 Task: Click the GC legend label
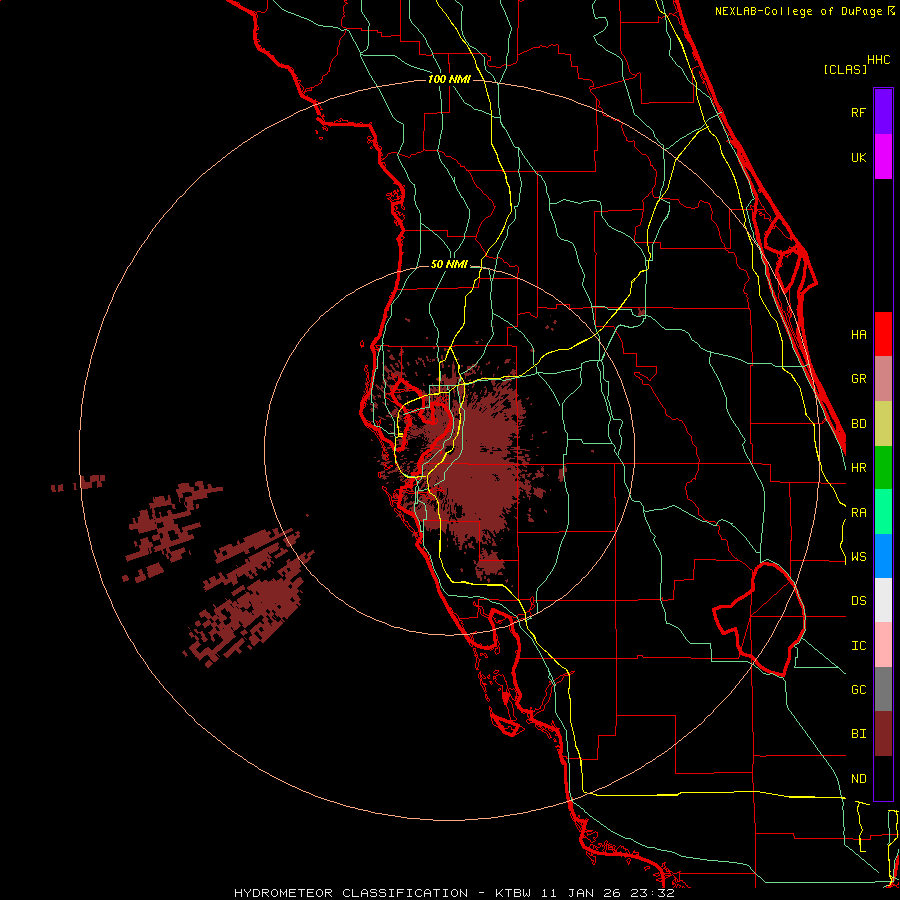pyautogui.click(x=858, y=690)
